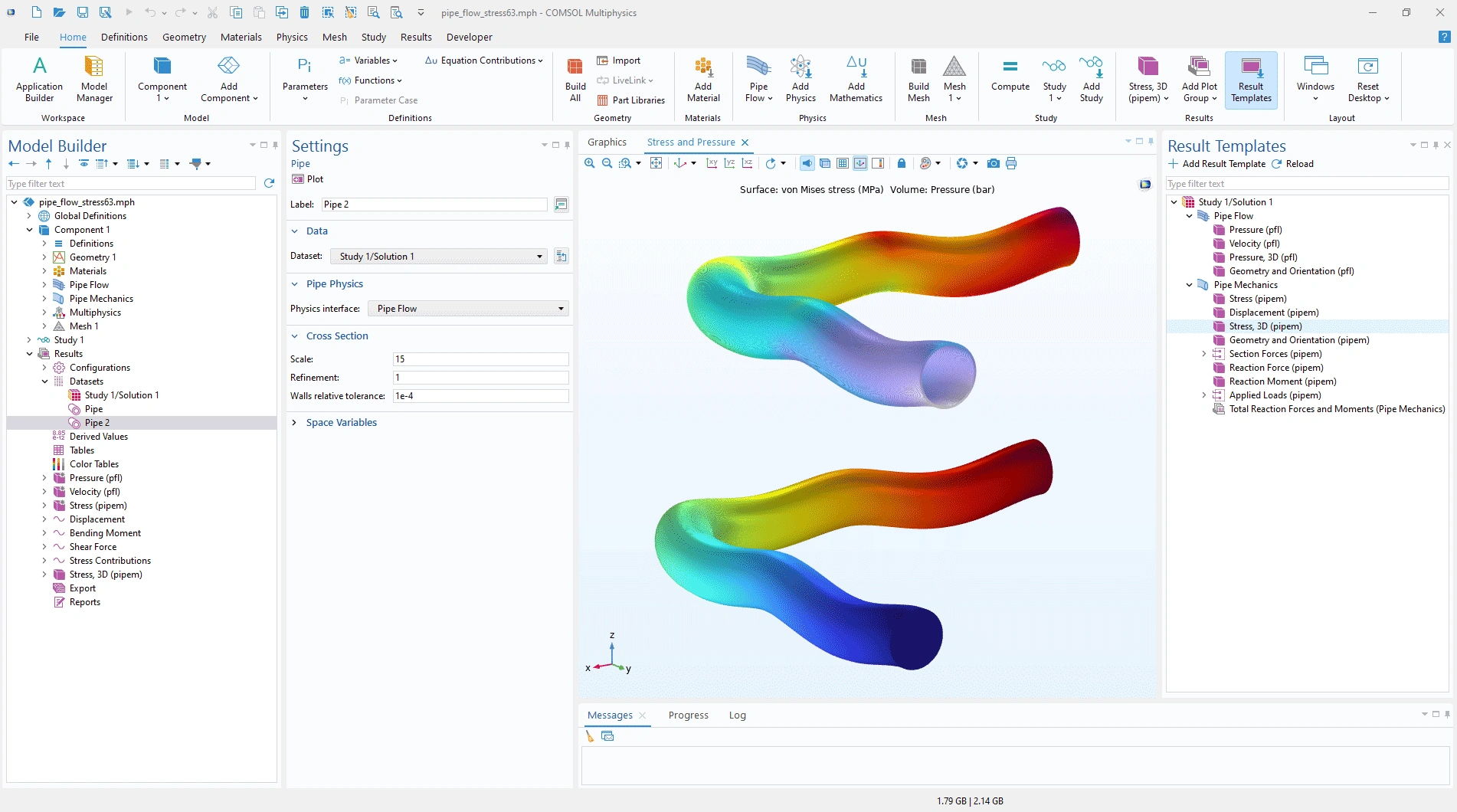Click the Plot icon in Settings
Viewport: 1457px width, 812px height.
[308, 179]
